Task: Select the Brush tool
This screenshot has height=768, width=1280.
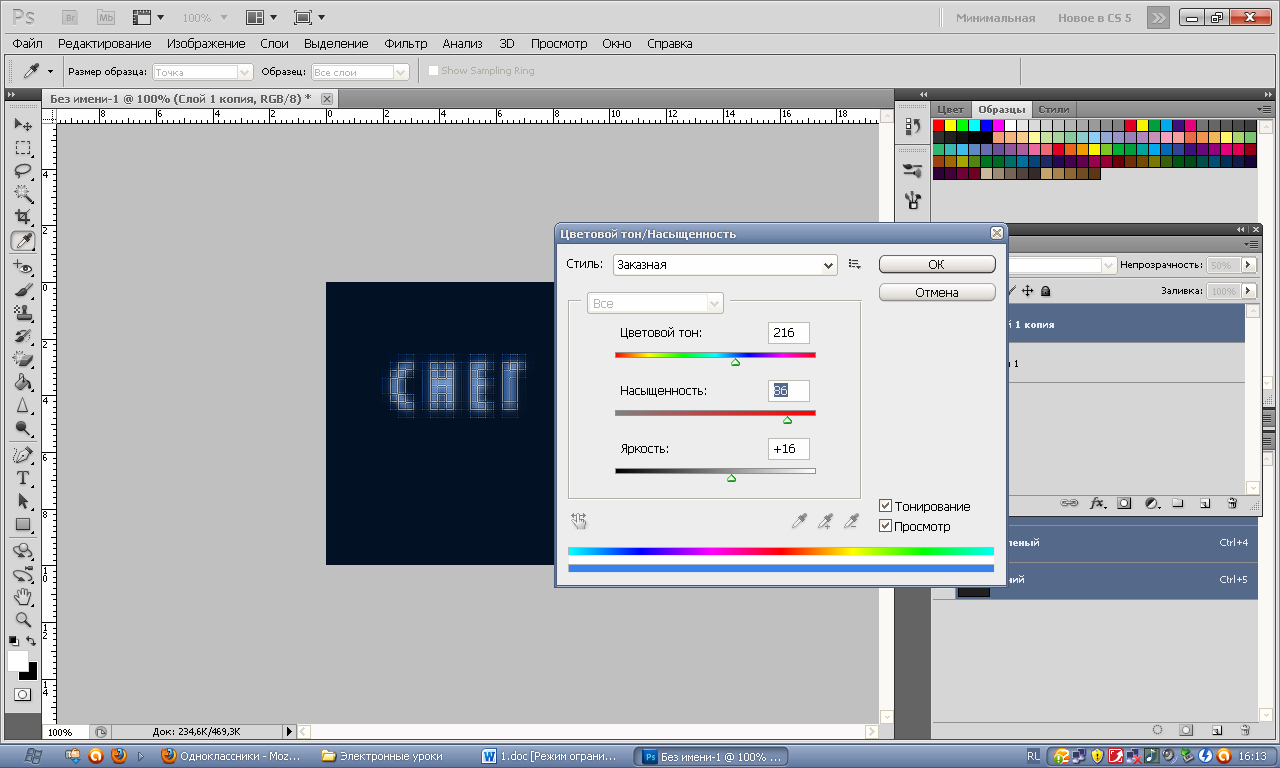Action: click(x=23, y=290)
